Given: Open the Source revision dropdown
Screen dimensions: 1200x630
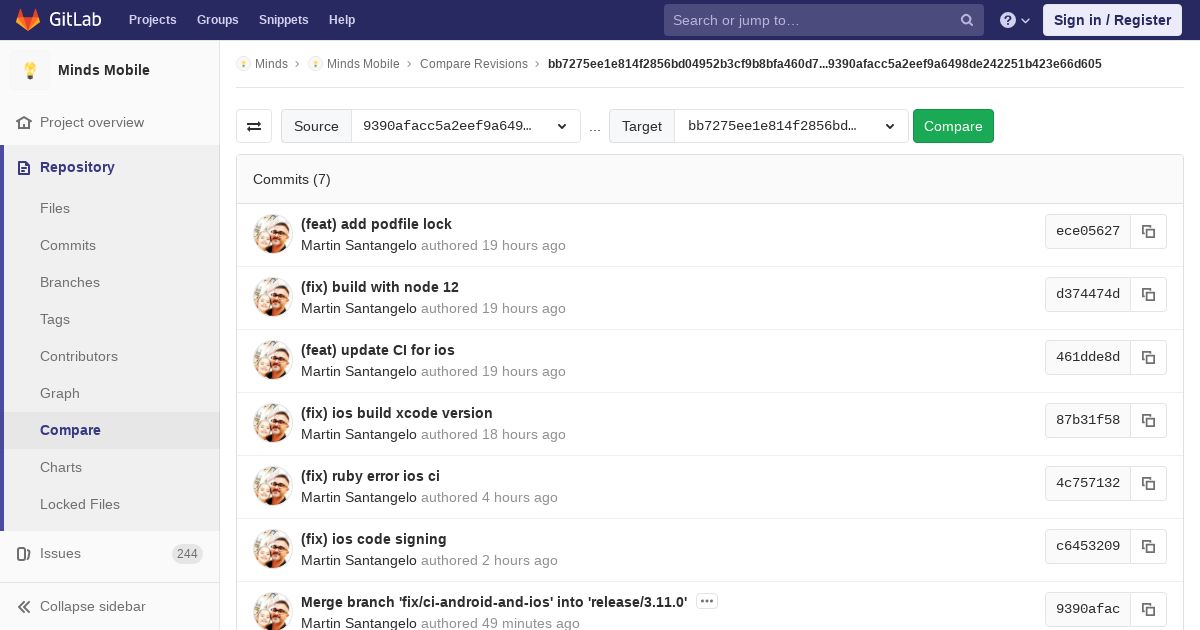Looking at the screenshot, I should click(x=466, y=126).
